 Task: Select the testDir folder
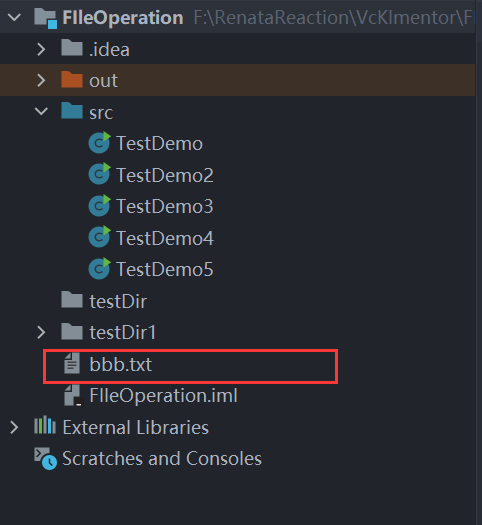pyautogui.click(x=118, y=301)
